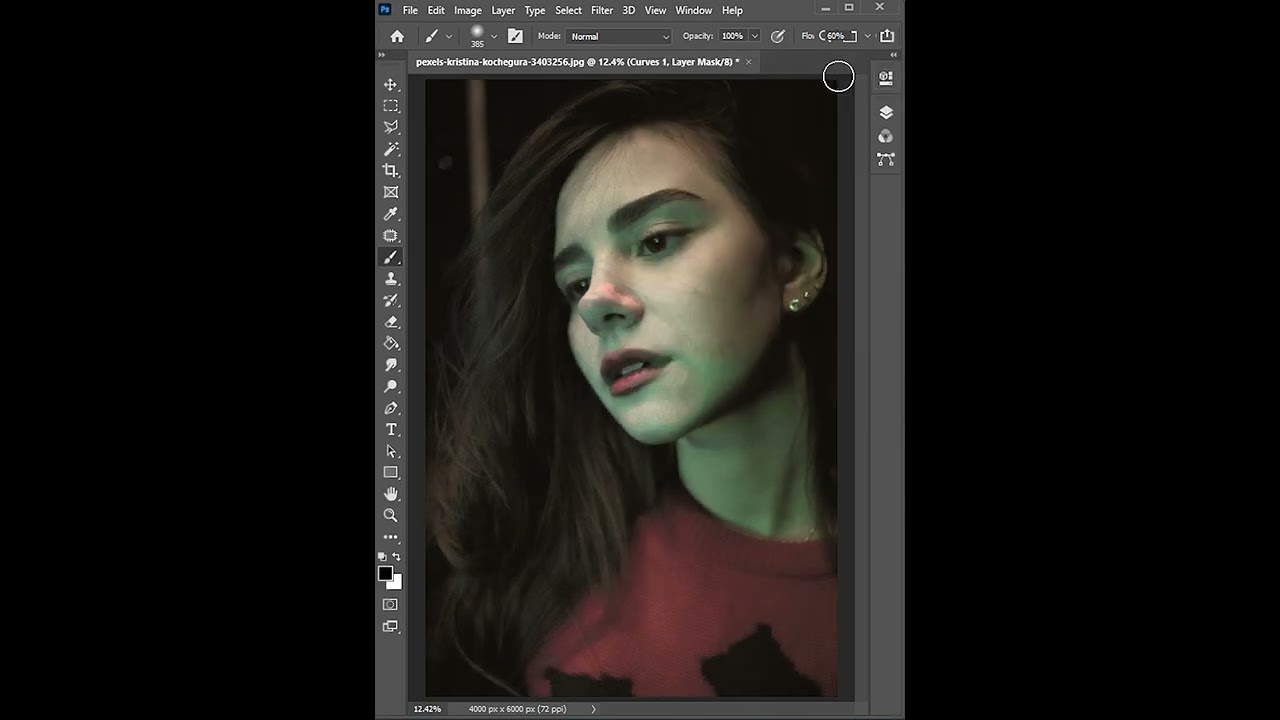Screen dimensions: 1280x720
Task: Open the Image menu
Action: point(468,10)
